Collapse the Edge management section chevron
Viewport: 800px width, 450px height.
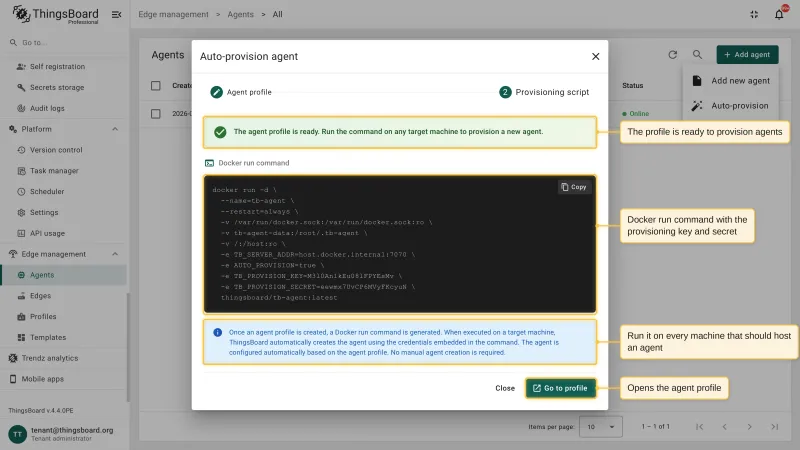115,254
